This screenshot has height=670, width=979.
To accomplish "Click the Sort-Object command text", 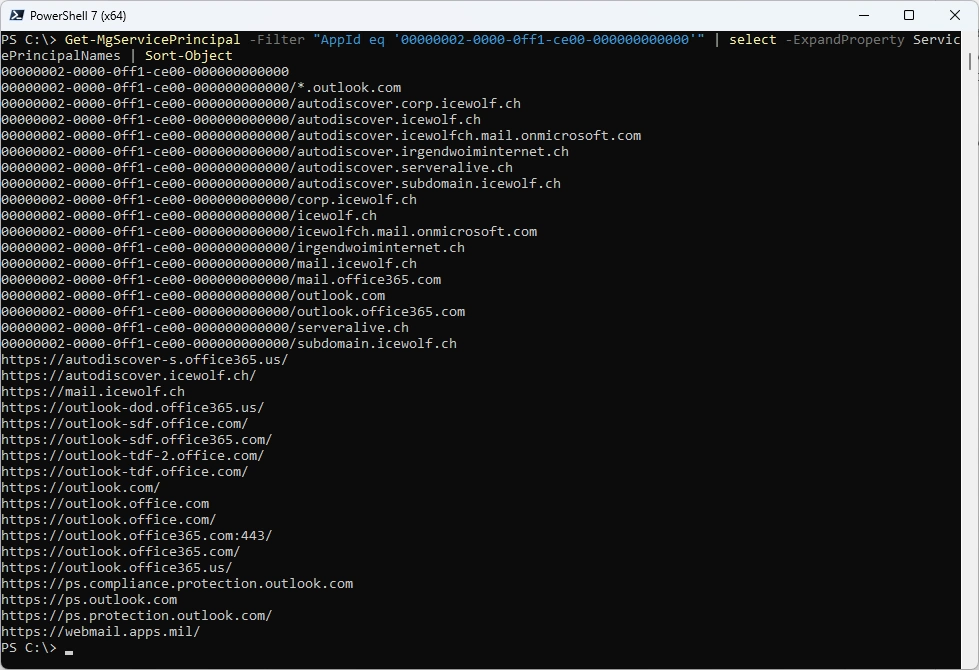I will 188,56.
